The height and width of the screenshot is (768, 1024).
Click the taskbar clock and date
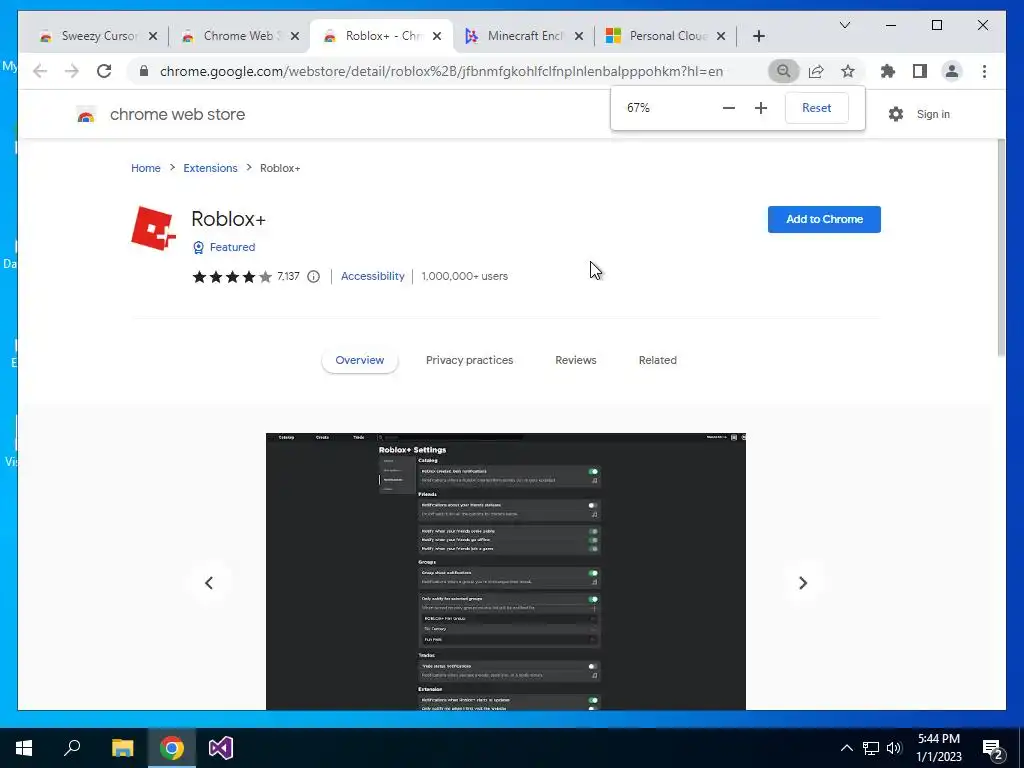[x=938, y=748]
